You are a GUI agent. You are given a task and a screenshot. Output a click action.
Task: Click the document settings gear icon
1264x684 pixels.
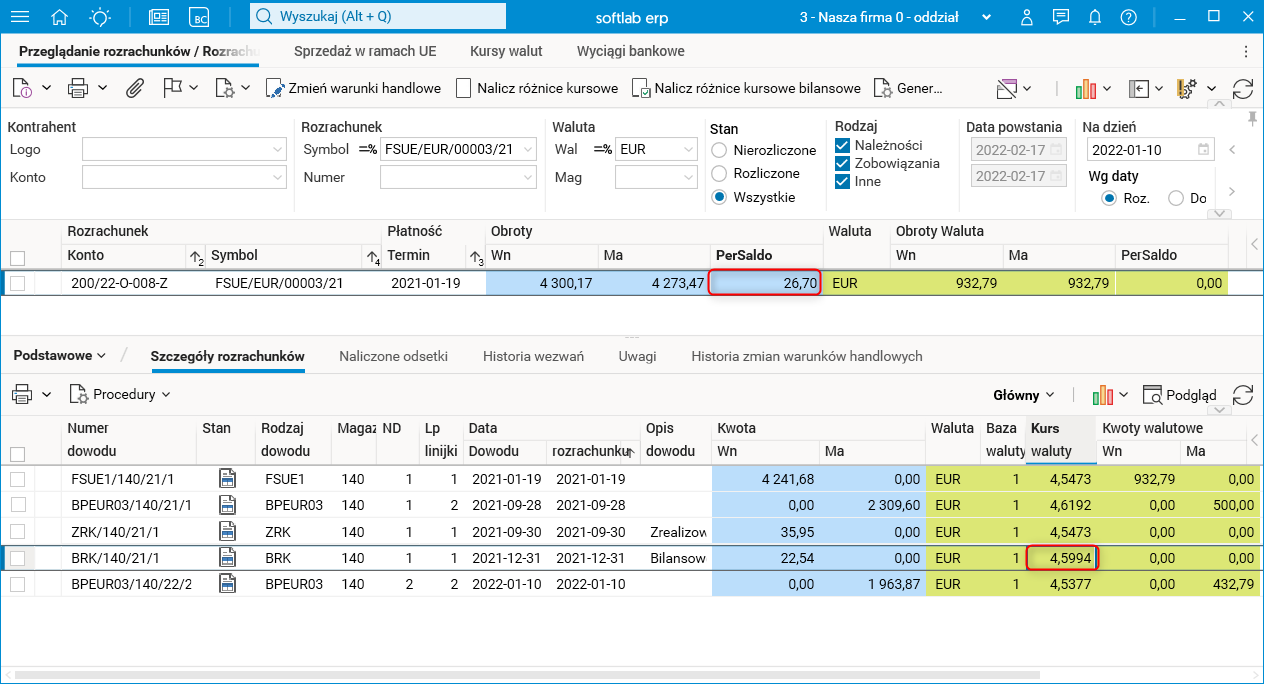tap(224, 88)
